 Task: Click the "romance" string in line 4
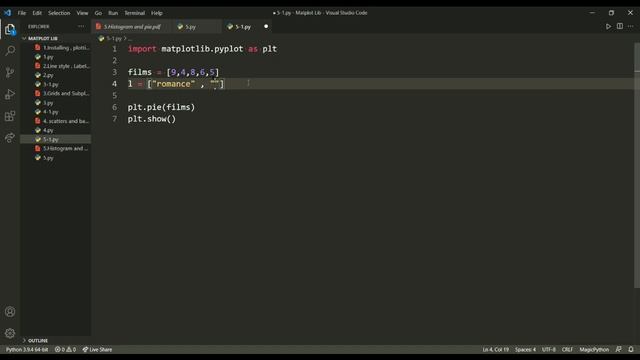pyautogui.click(x=173, y=84)
